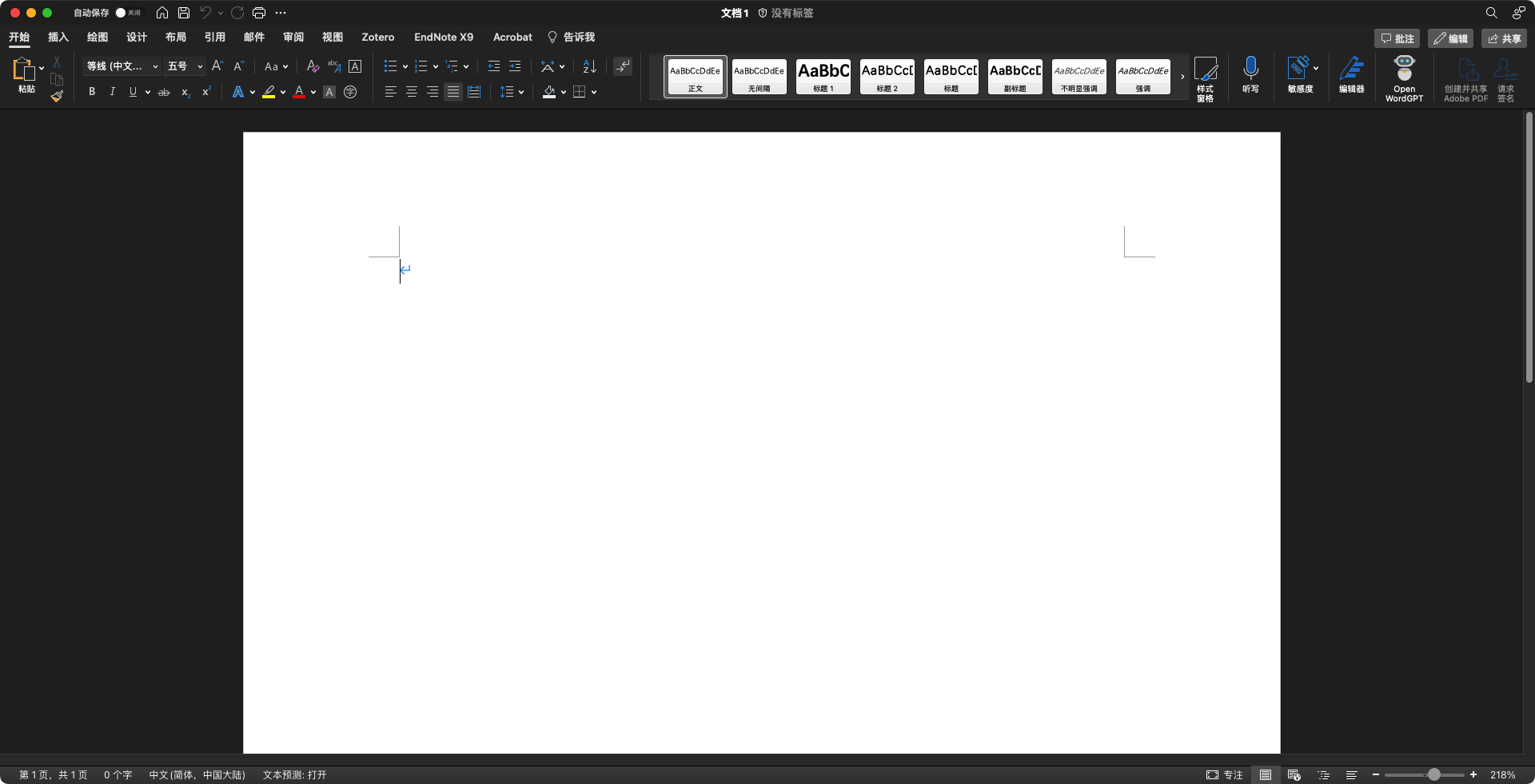This screenshot has height=784, width=1535.
Task: Open font size dropdown
Action: coord(200,67)
